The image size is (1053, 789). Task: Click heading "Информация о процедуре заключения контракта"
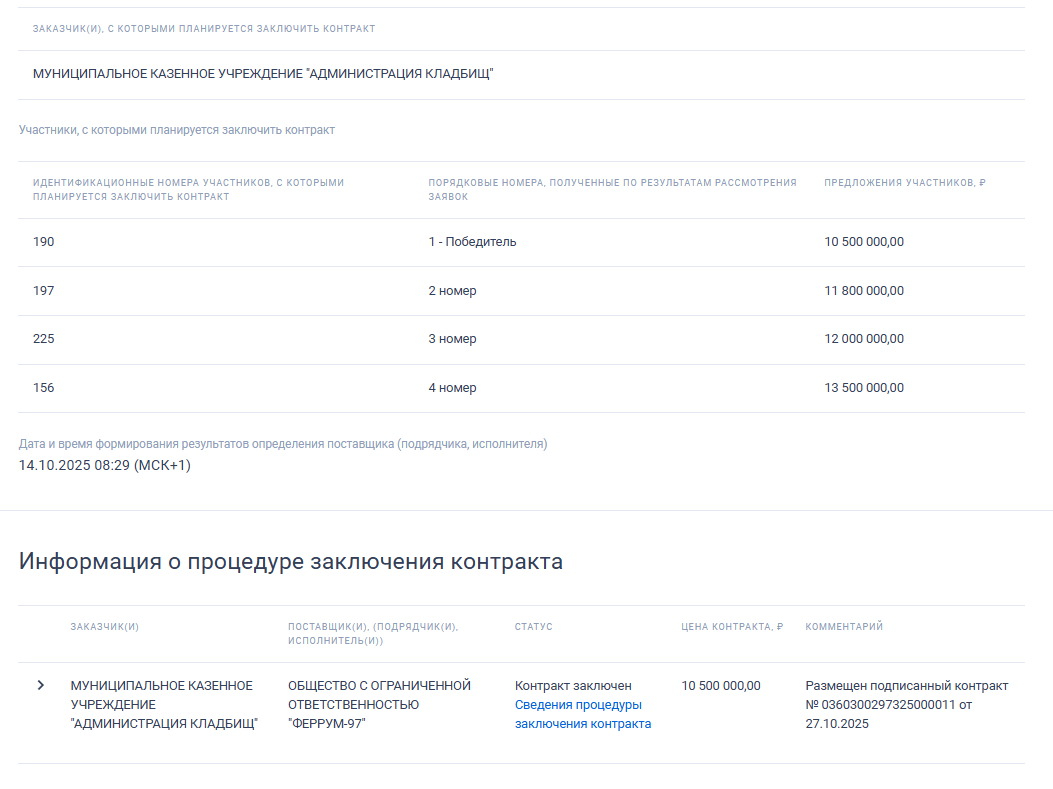click(x=290, y=562)
